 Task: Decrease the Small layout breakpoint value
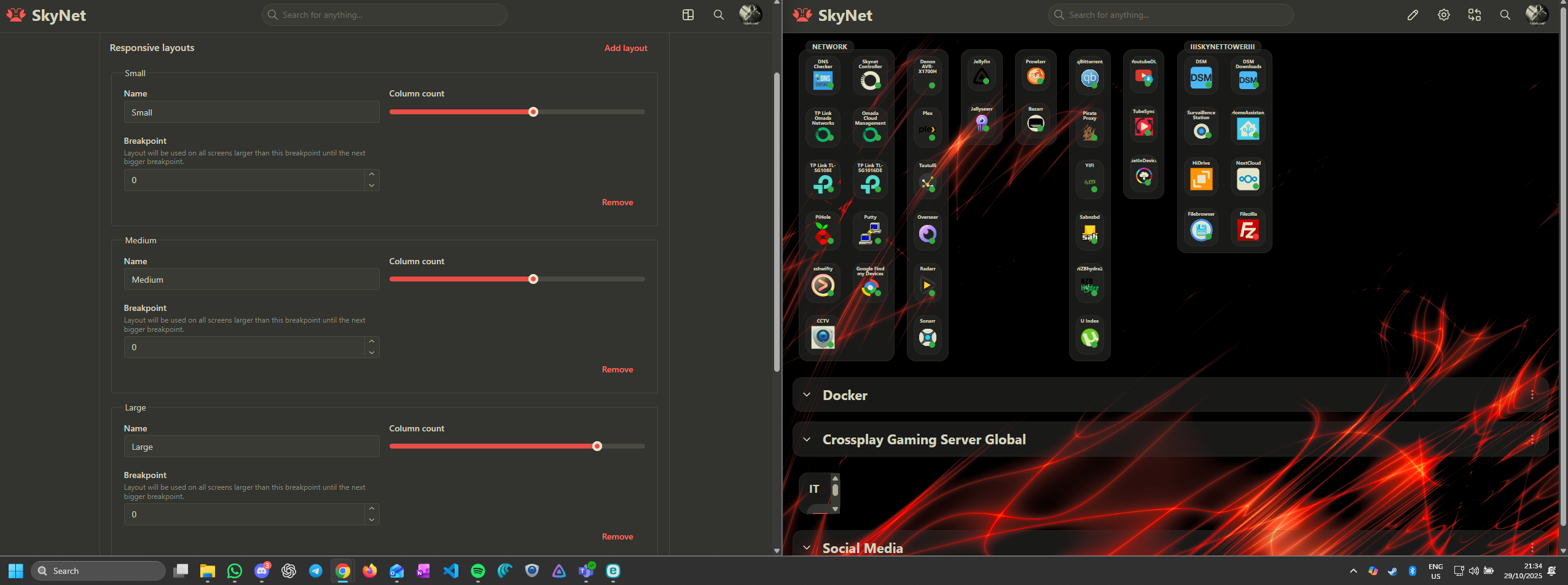(x=372, y=186)
